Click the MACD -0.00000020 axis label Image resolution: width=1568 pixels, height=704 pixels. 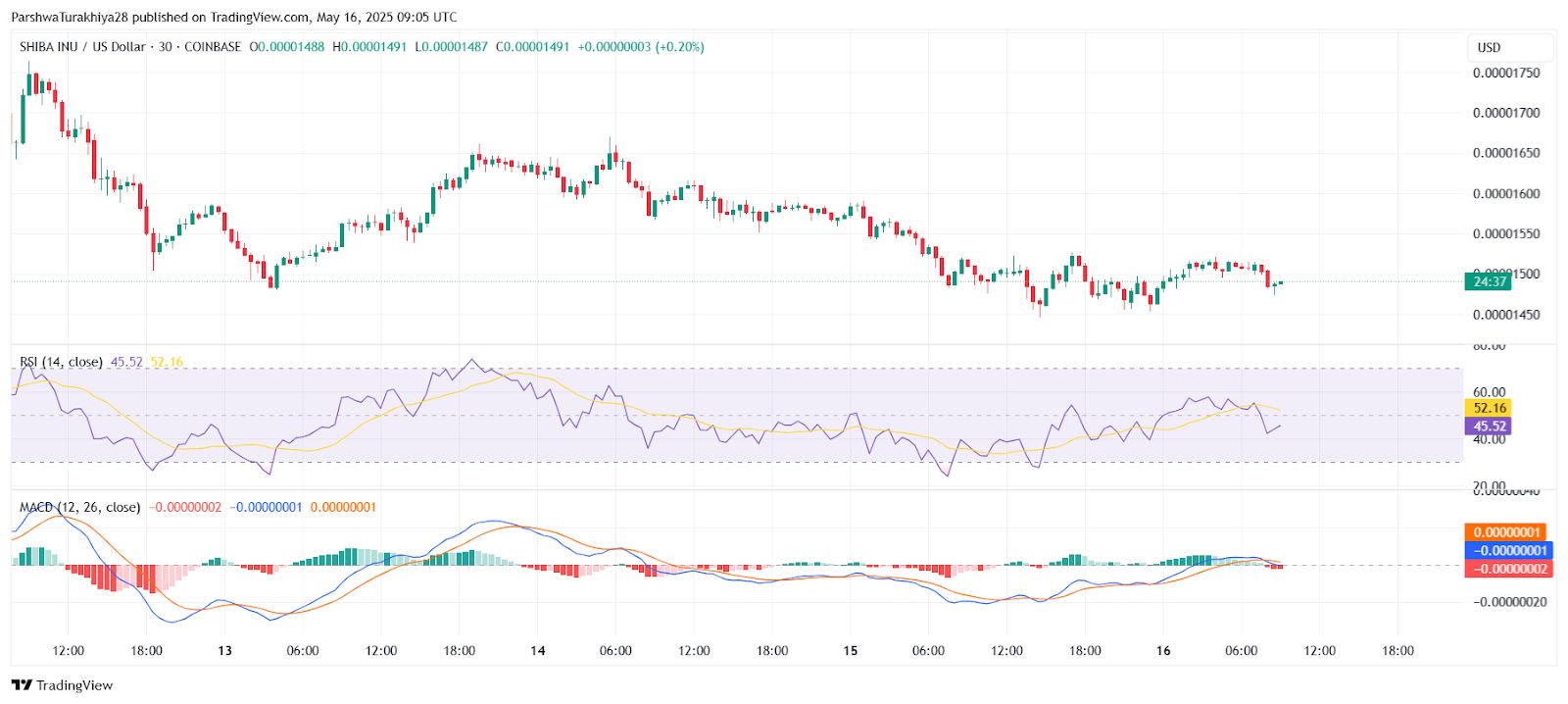click(x=1510, y=602)
